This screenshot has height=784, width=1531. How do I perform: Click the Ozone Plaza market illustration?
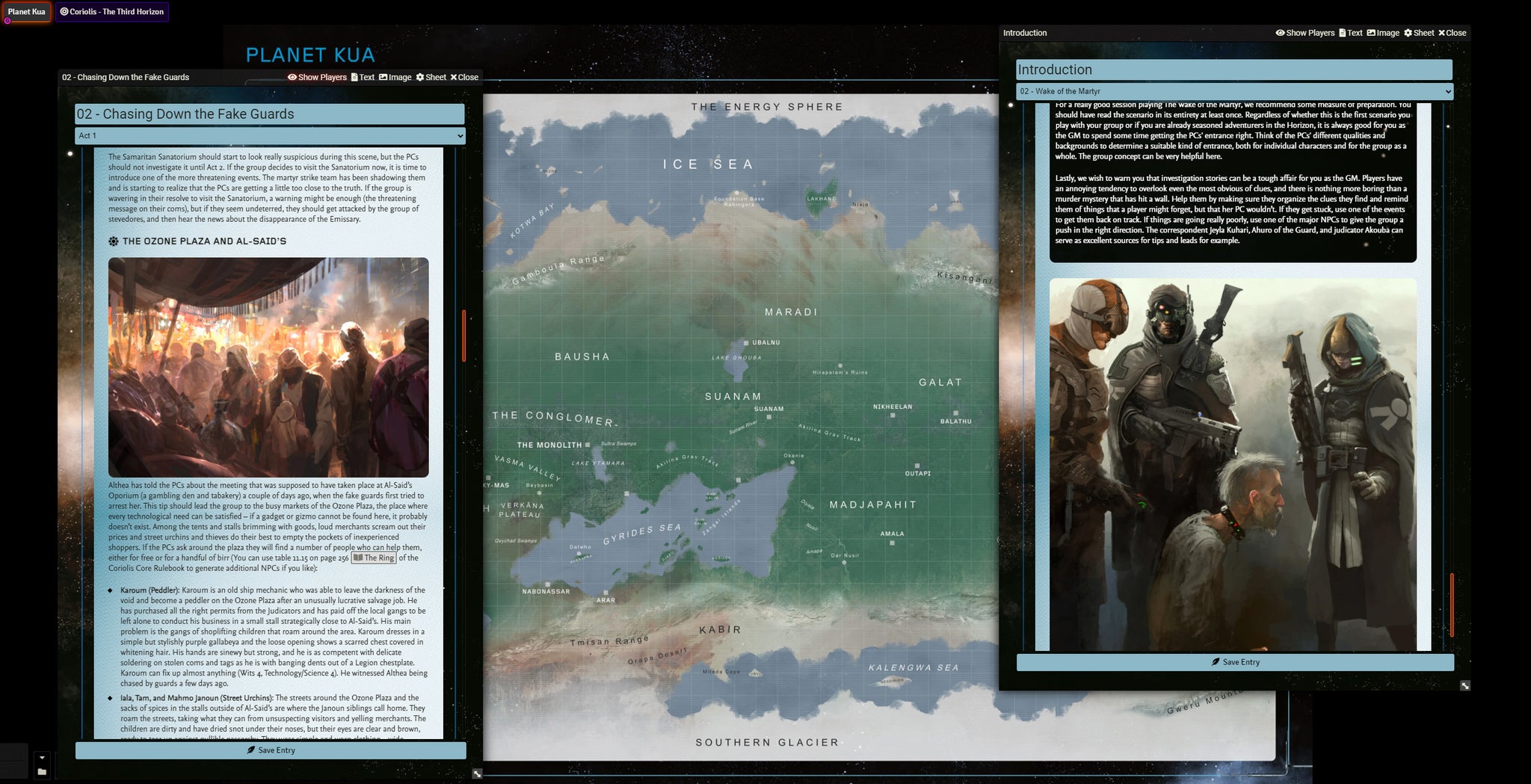tap(268, 367)
